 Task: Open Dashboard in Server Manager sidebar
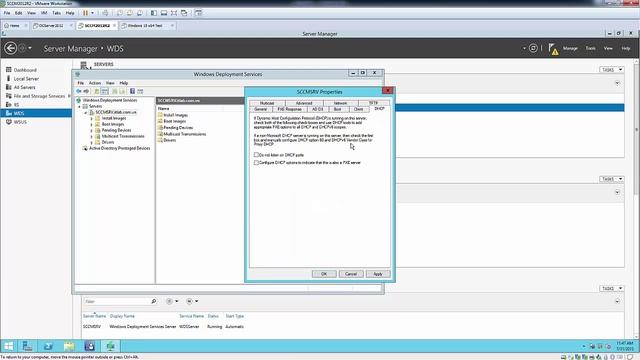click(x=25, y=70)
